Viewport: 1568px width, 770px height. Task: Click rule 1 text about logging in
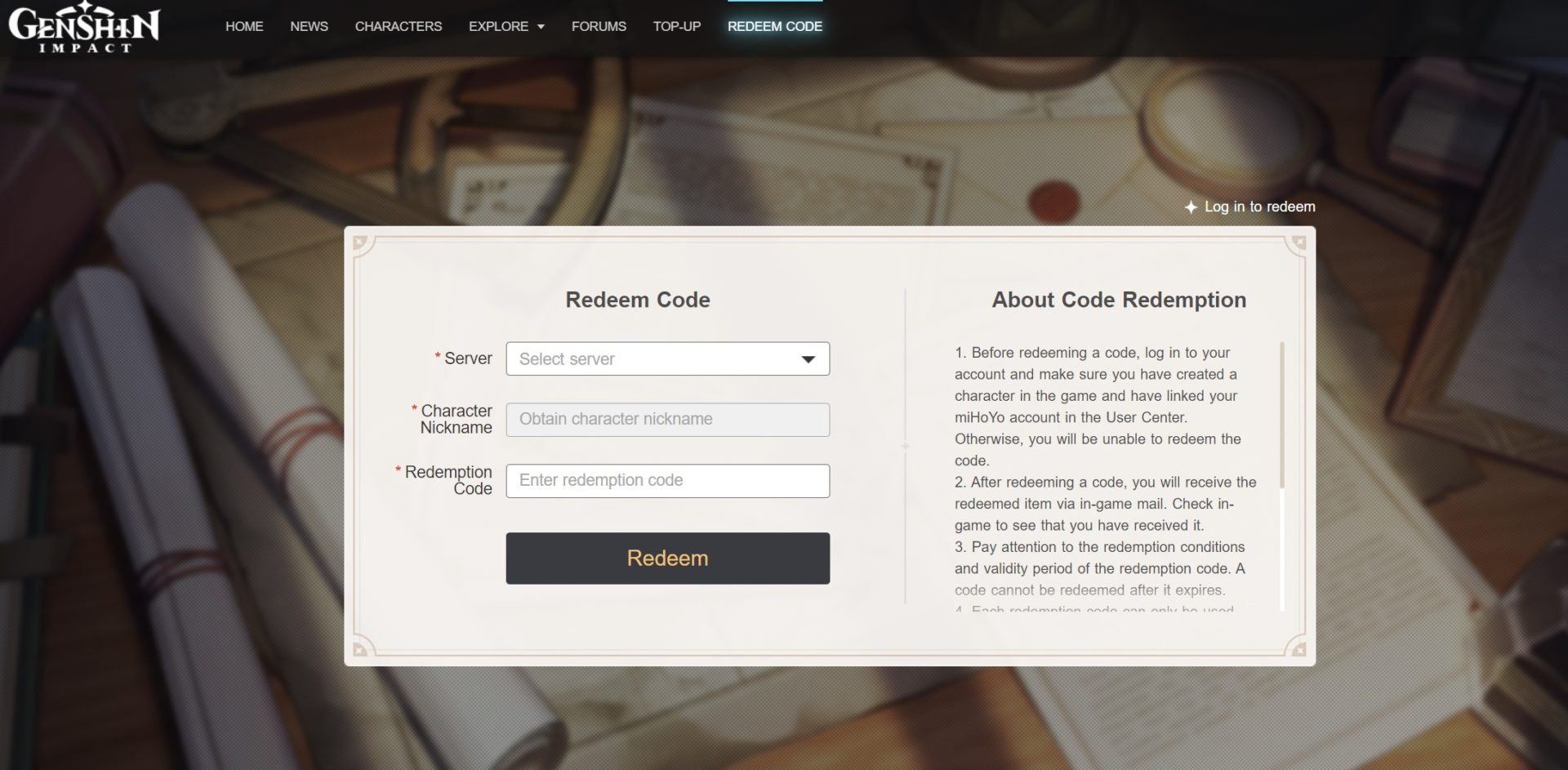(1098, 407)
